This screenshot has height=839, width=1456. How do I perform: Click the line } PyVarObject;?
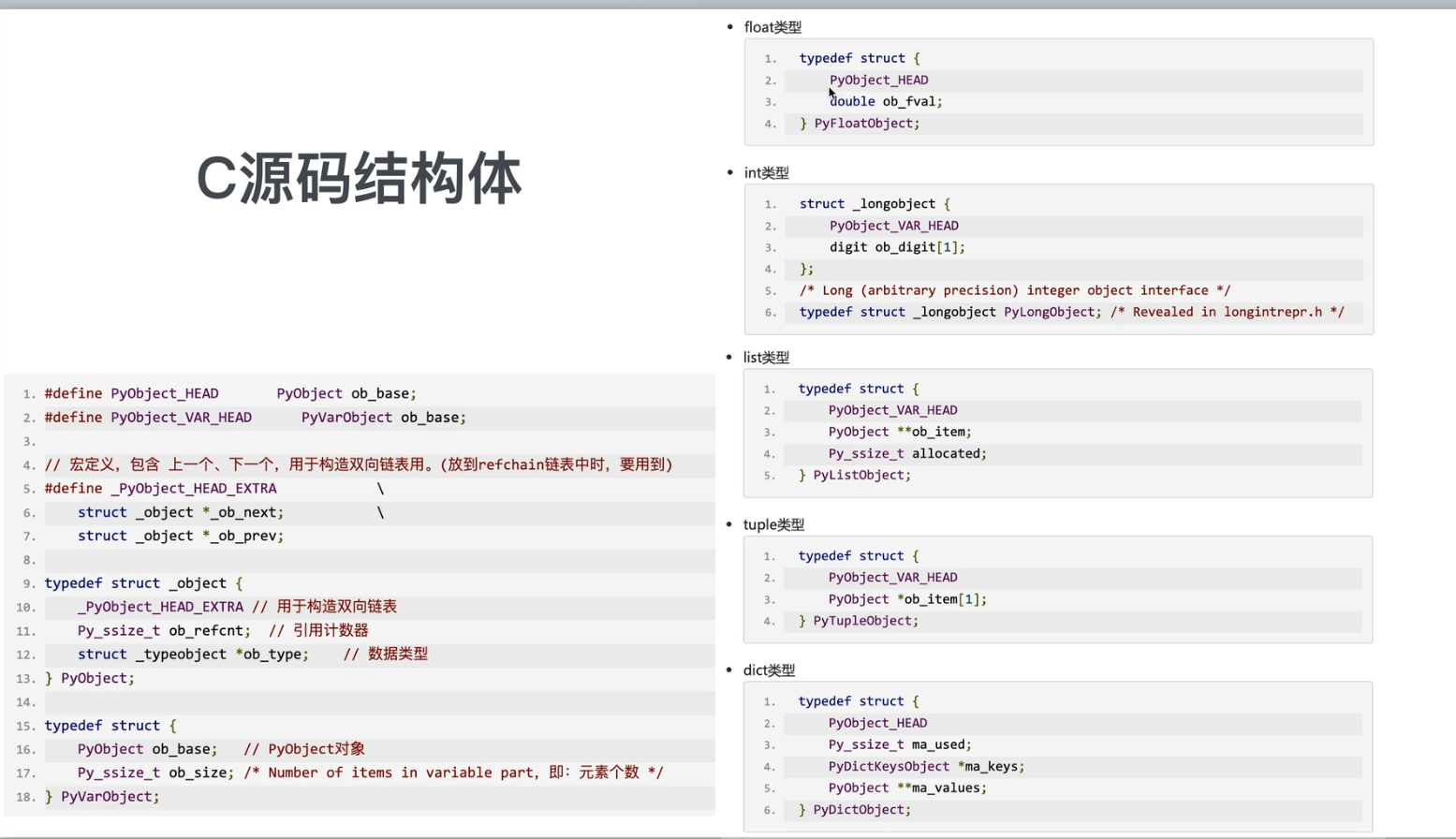102,797
